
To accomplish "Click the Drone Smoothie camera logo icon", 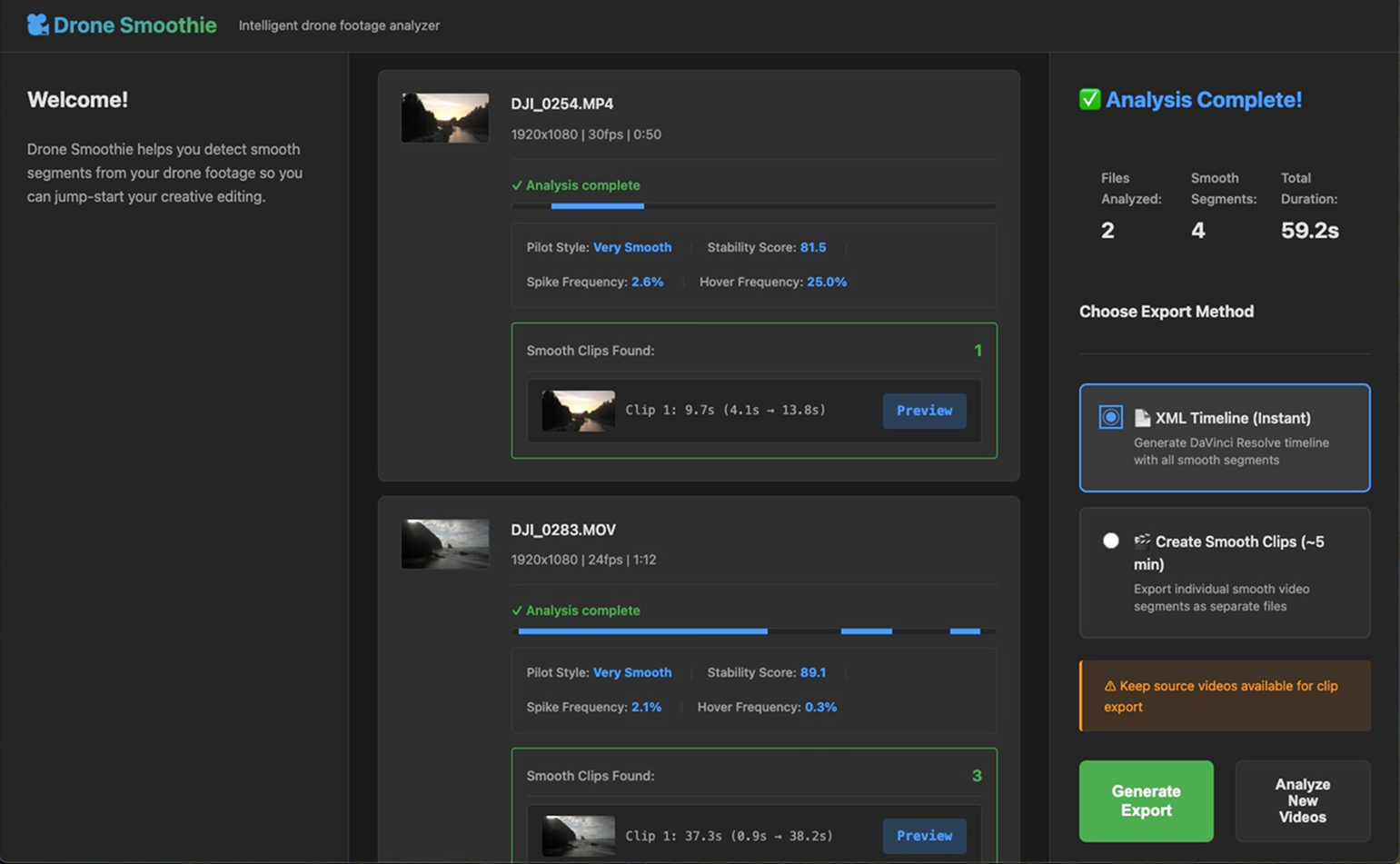I will click(x=37, y=25).
